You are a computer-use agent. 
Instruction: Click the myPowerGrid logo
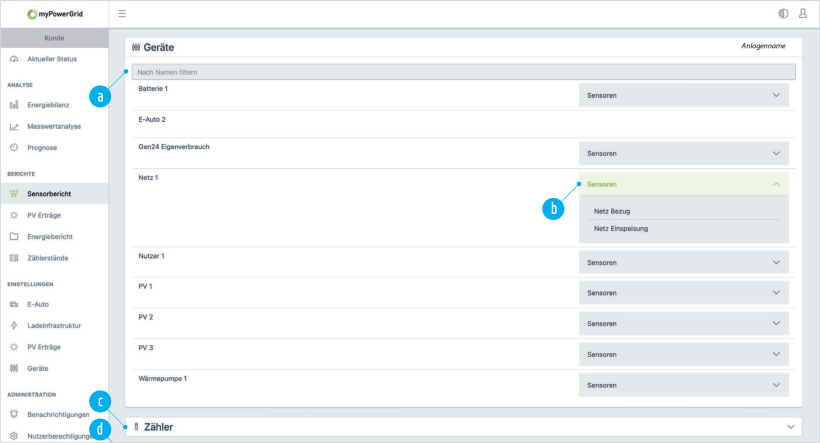(x=54, y=14)
